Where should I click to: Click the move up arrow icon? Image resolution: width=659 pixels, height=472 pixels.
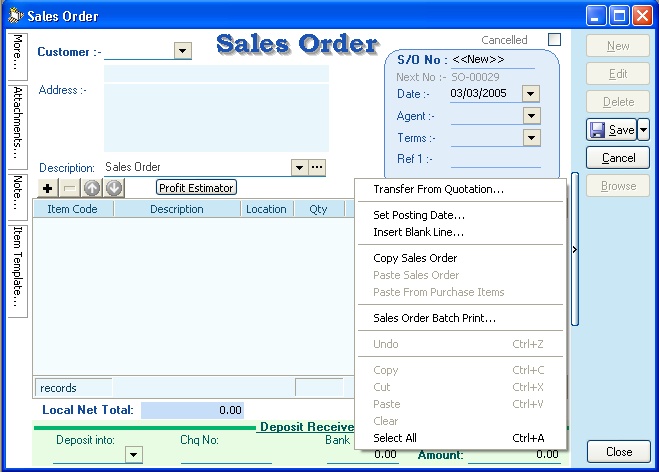pyautogui.click(x=92, y=188)
